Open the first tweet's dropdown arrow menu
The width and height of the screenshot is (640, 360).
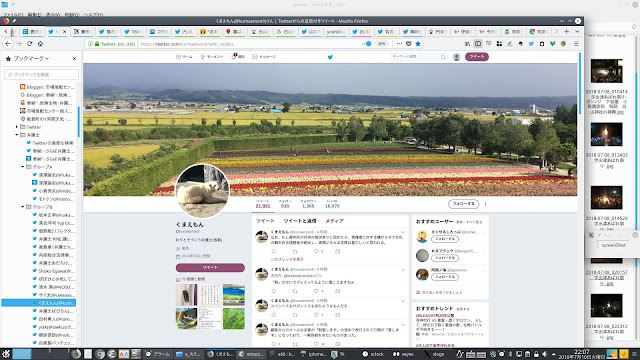(x=403, y=232)
